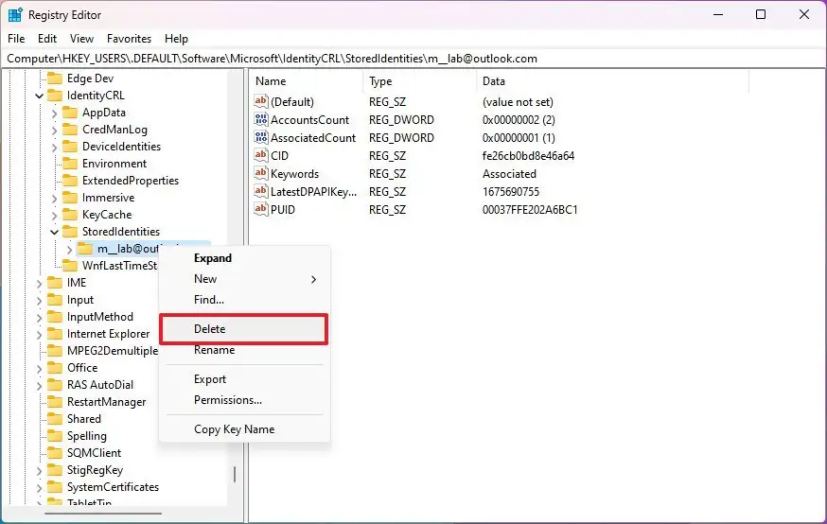Click the DeviceIdentities folder icon

[x=70, y=147]
